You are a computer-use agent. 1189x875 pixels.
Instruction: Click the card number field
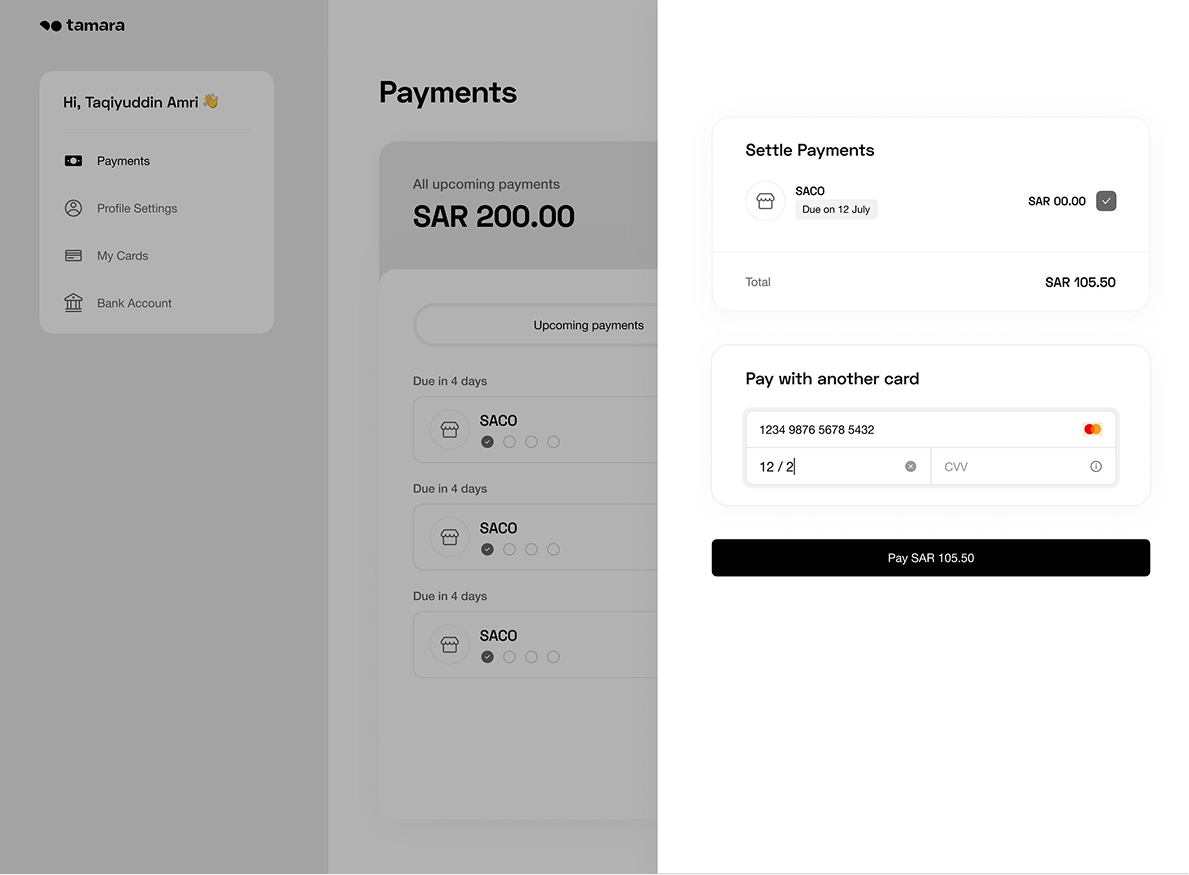coord(930,429)
